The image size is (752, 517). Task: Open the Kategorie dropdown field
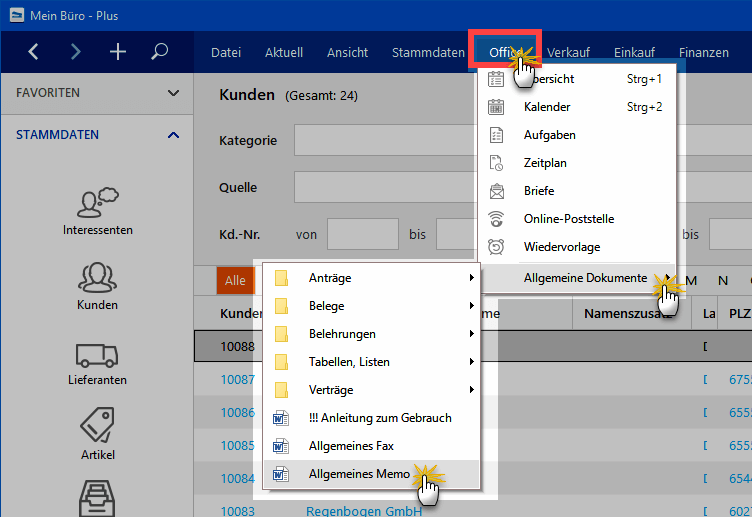(386, 140)
